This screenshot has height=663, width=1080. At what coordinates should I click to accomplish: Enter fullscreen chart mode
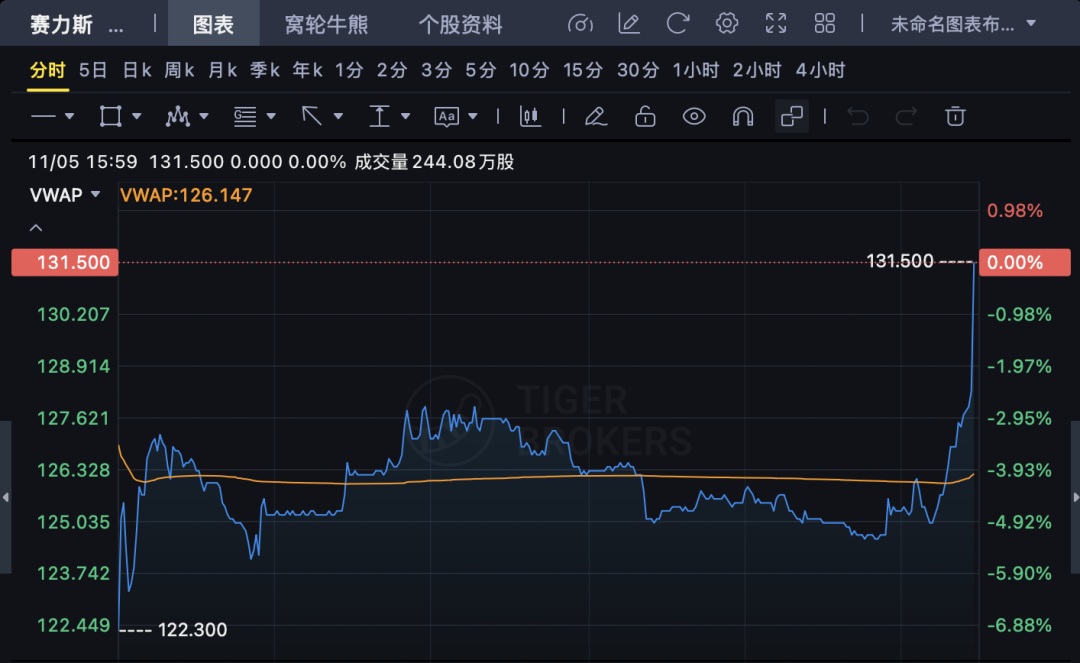click(x=776, y=23)
